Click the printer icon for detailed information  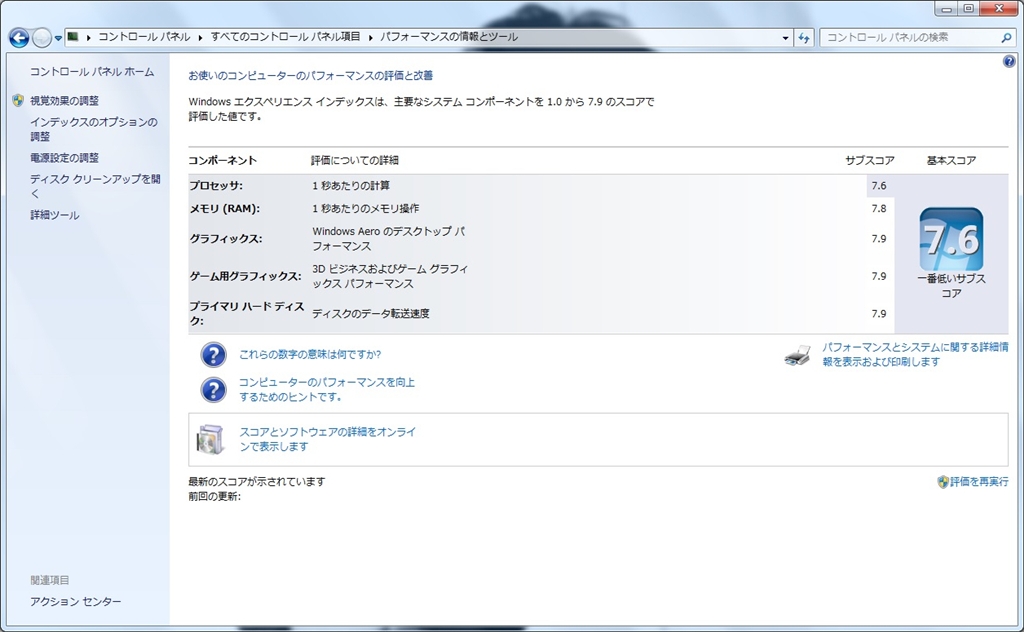click(x=797, y=355)
